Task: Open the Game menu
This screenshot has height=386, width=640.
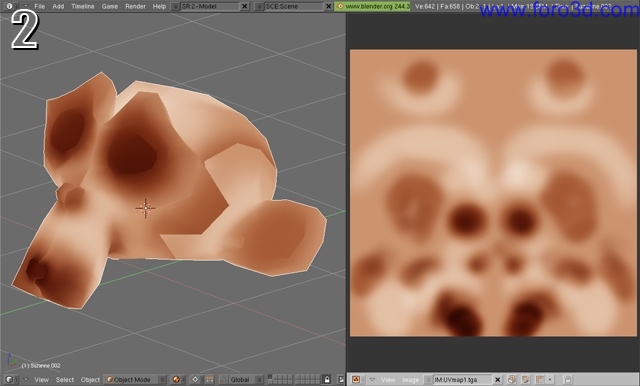Action: tap(110, 6)
